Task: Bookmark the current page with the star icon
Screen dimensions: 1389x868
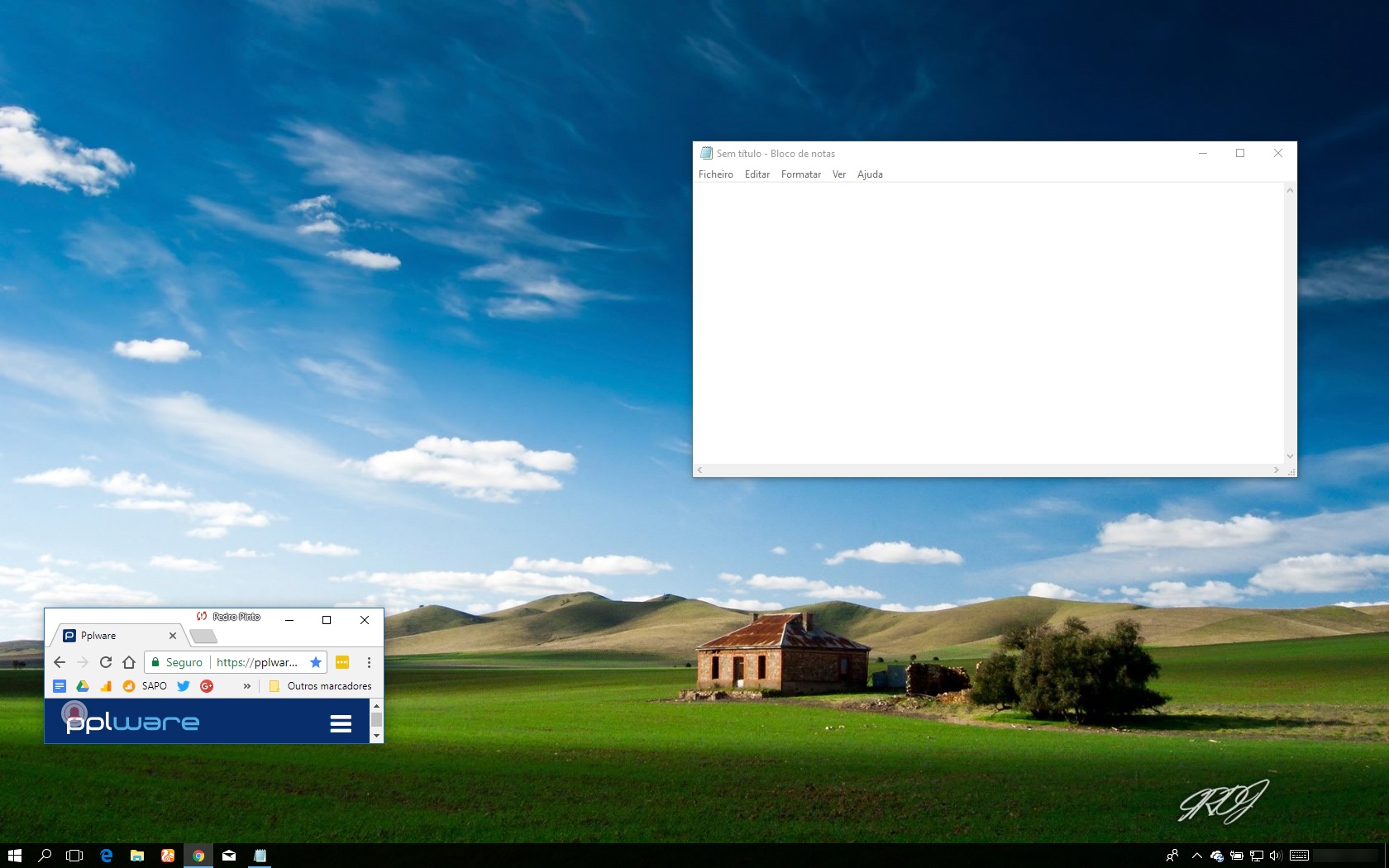Action: click(316, 662)
